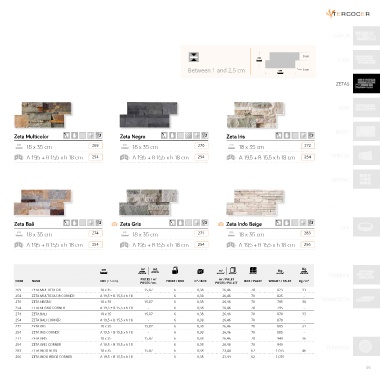Click code box 270 under Zeta Negro

[x=201, y=146]
